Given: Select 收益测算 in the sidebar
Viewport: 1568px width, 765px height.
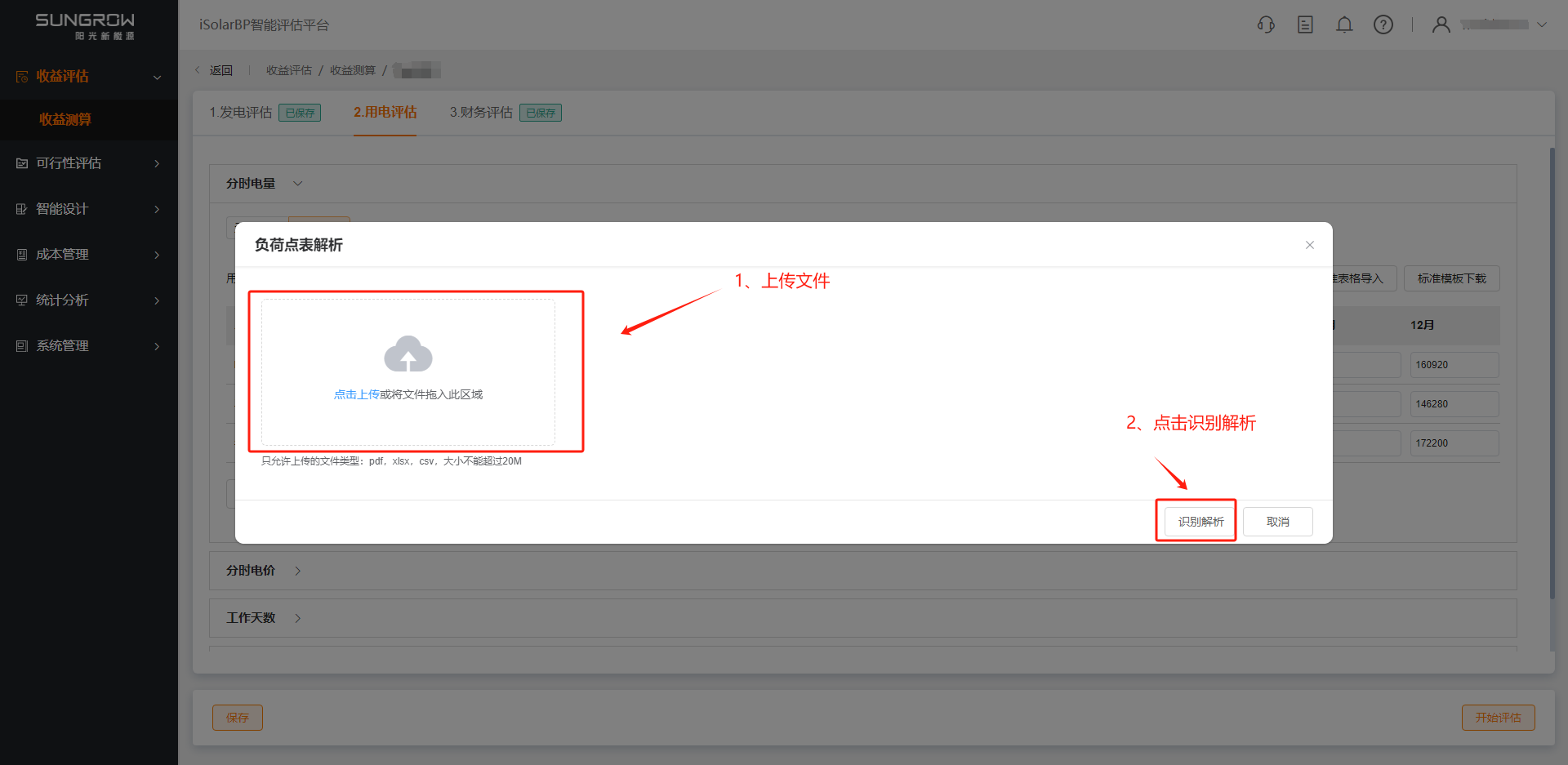Looking at the screenshot, I should [65, 119].
